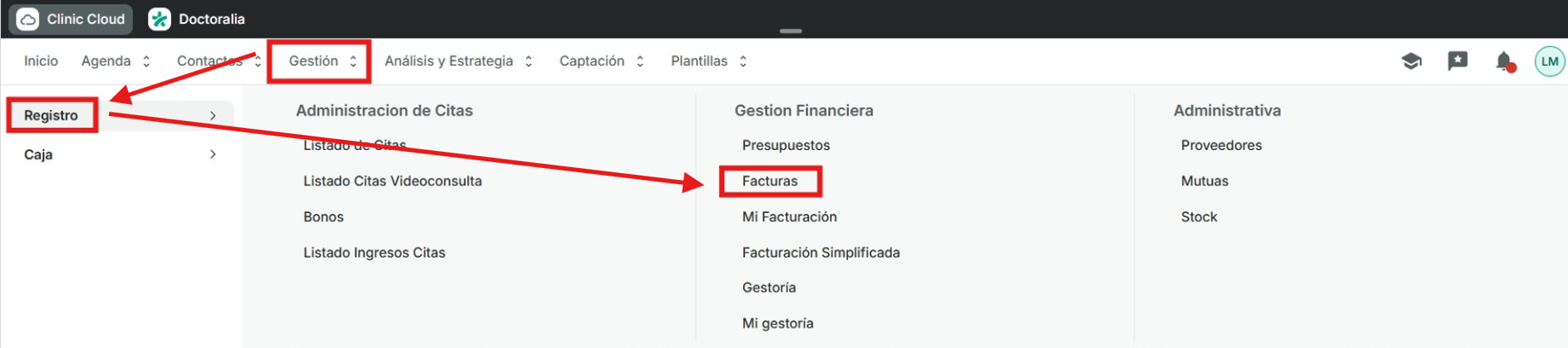Click the top bar drag handle
This screenshot has height=348, width=1568.
tap(791, 32)
